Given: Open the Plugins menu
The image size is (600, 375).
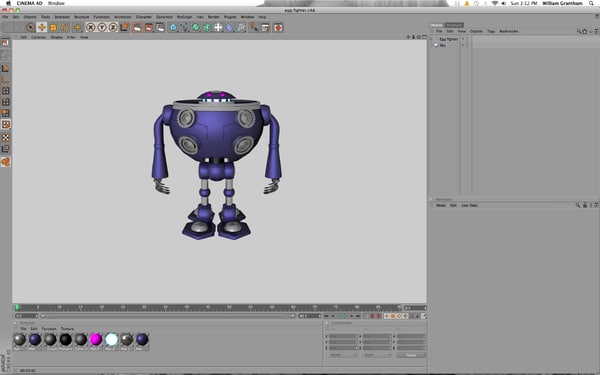Looking at the screenshot, I should 230,17.
